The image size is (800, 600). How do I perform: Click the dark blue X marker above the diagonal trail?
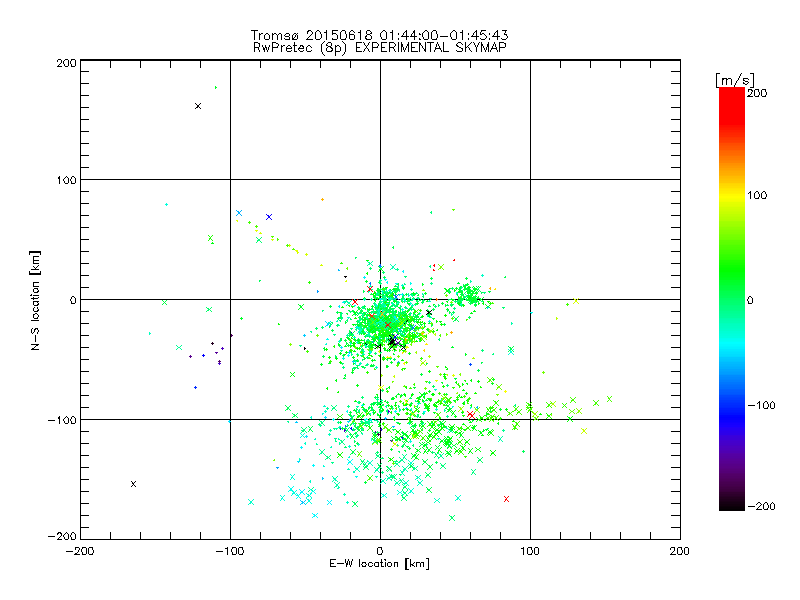click(269, 217)
